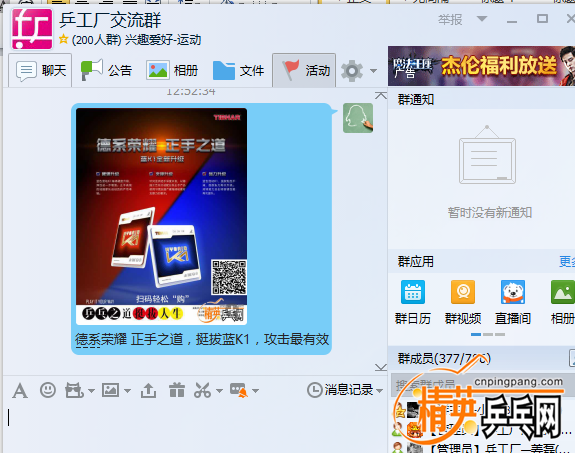This screenshot has height=453, width=575.
Task: Click the 德系荣耀 正手之道 message text
Action: 202,339
